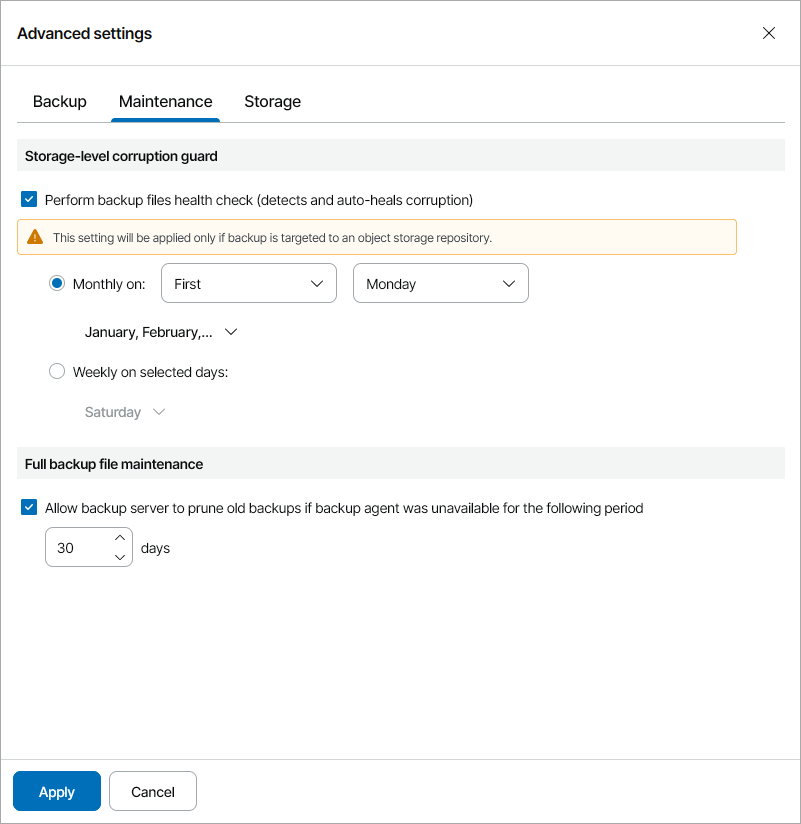Click the chevron next to Saturday
This screenshot has width=801, height=824.
coord(157,412)
